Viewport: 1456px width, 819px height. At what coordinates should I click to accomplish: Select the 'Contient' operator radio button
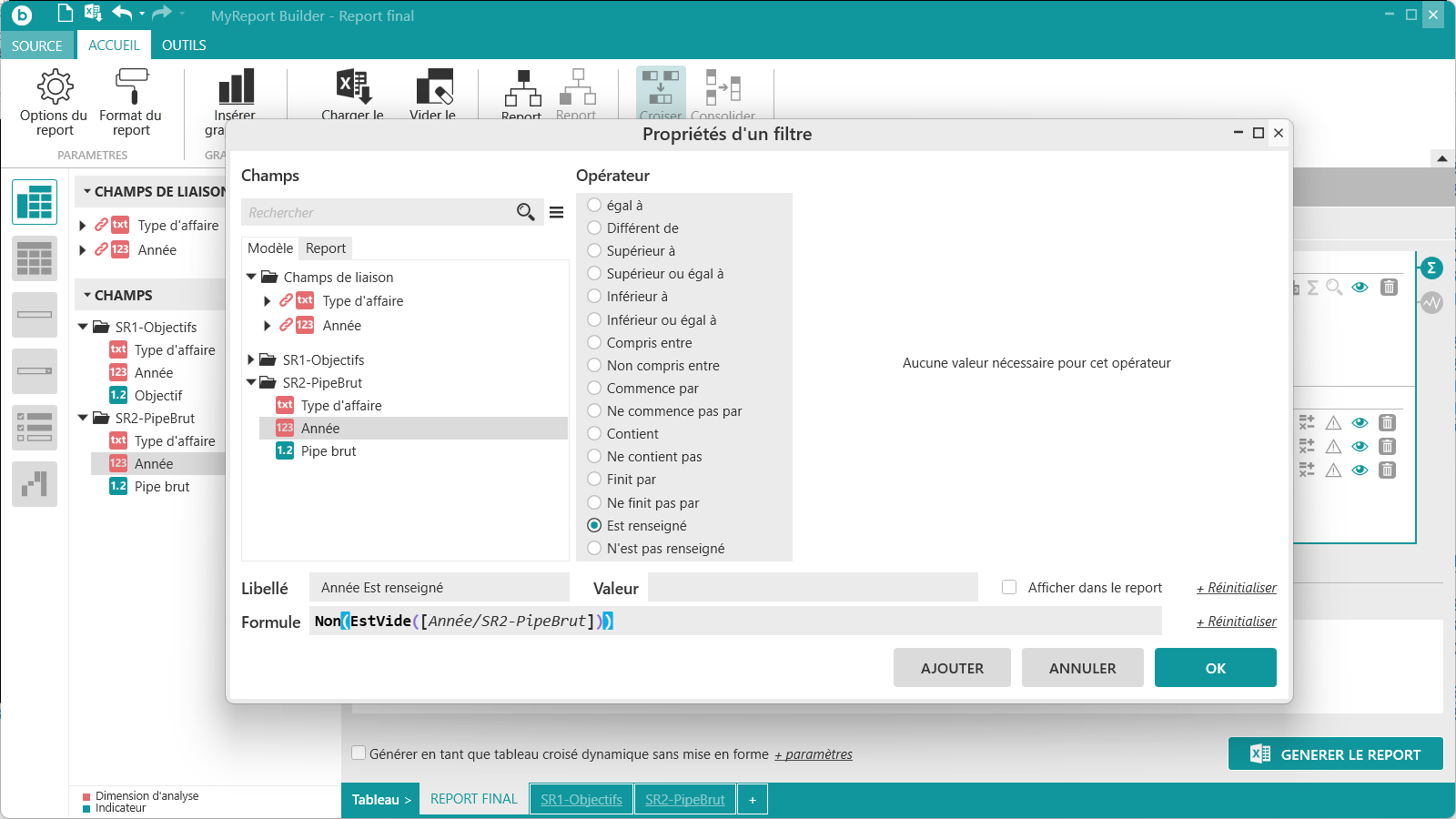(594, 434)
